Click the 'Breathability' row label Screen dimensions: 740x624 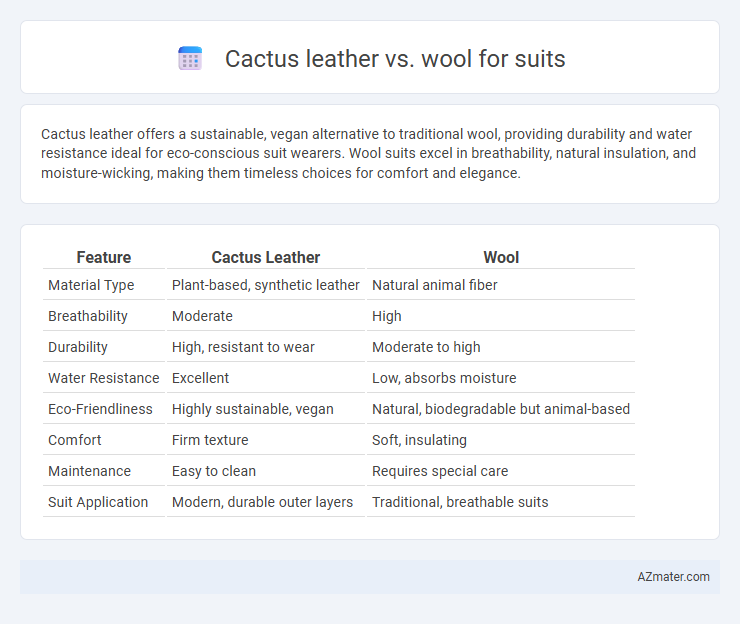tap(88, 316)
